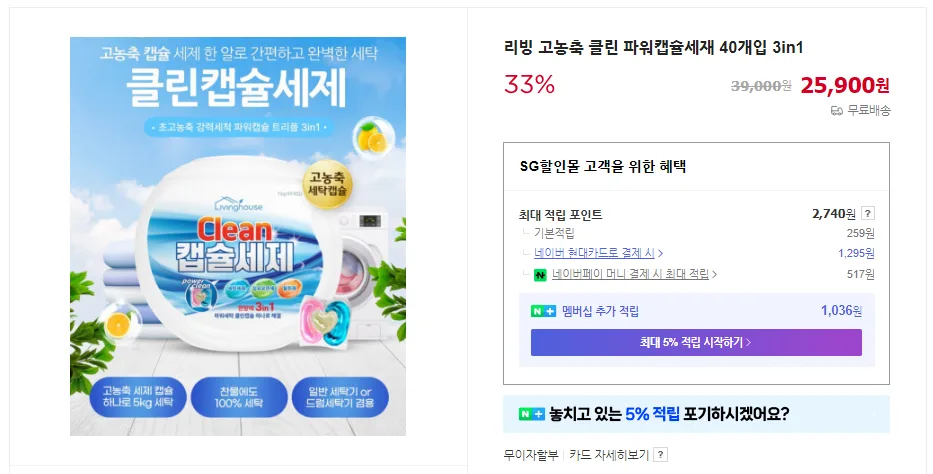The image size is (933, 474).
Task: Open help icon beside 2,740원 points
Action: [x=868, y=214]
